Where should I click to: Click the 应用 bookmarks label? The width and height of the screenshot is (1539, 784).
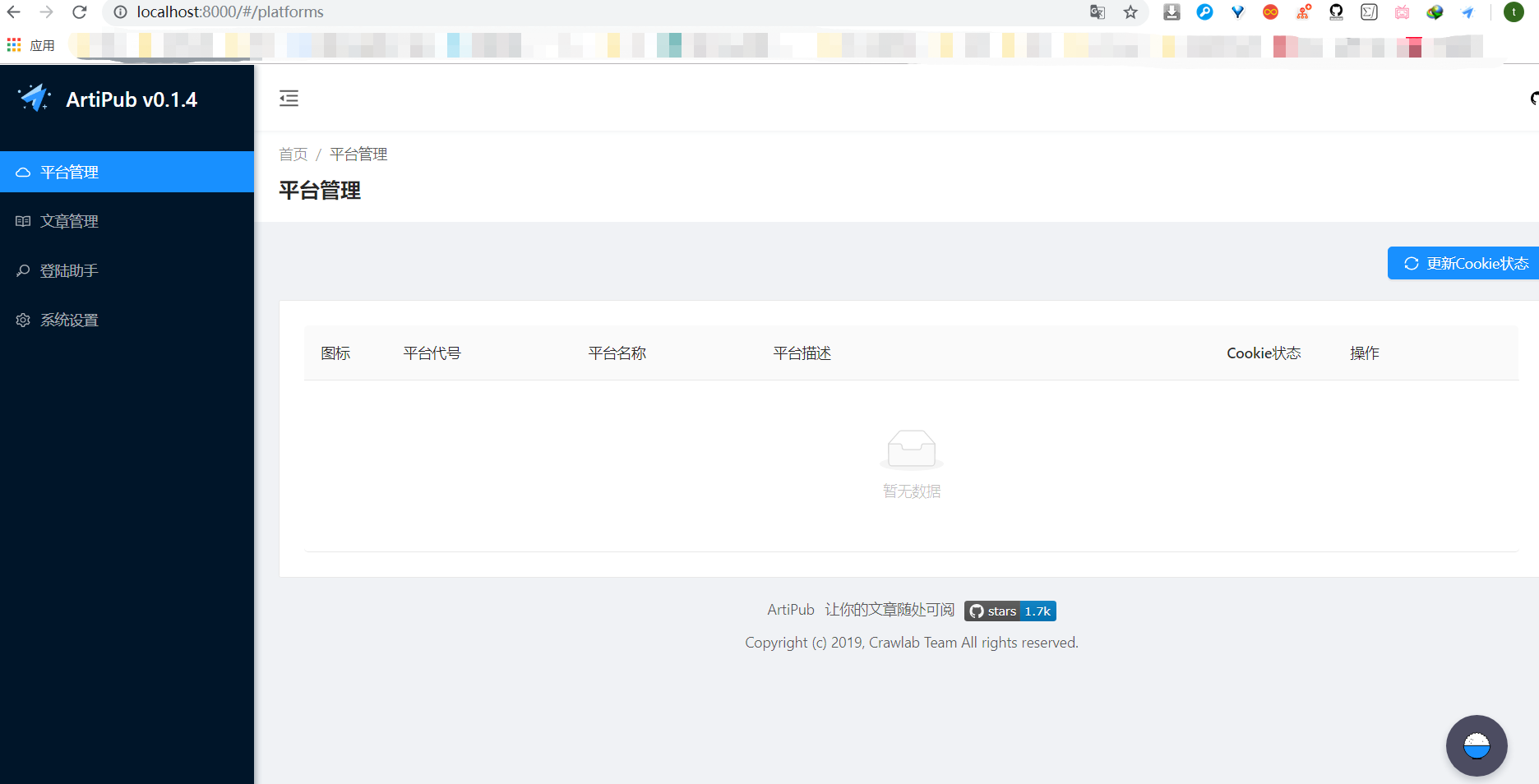[42, 45]
